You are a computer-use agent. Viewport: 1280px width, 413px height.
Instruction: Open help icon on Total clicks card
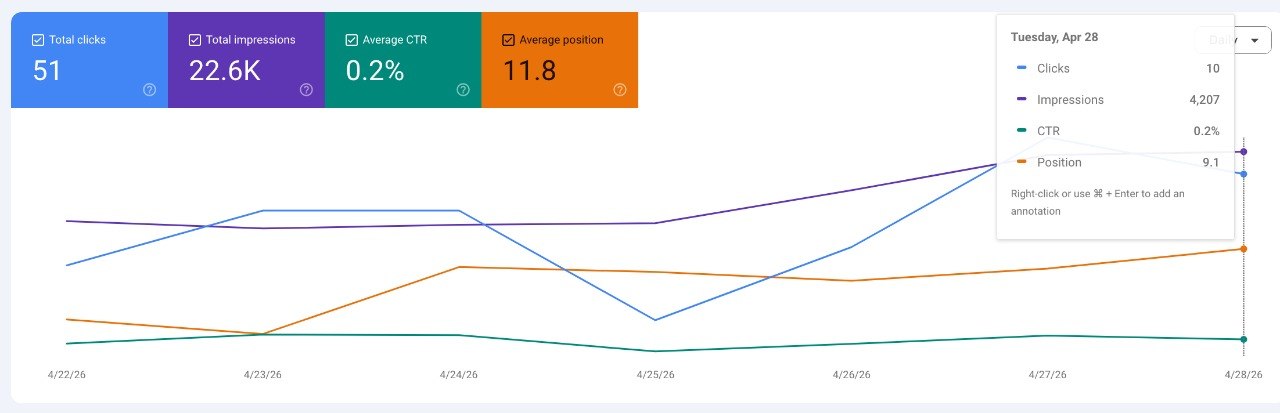150,89
